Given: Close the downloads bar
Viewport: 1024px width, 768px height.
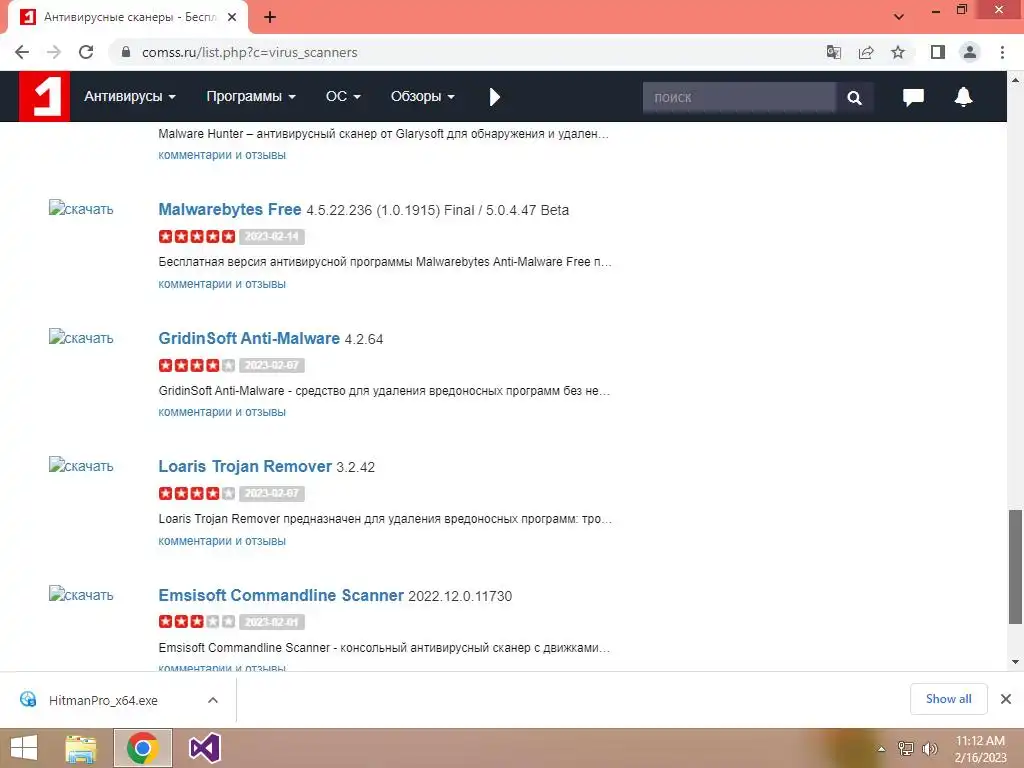Looking at the screenshot, I should tap(1006, 699).
